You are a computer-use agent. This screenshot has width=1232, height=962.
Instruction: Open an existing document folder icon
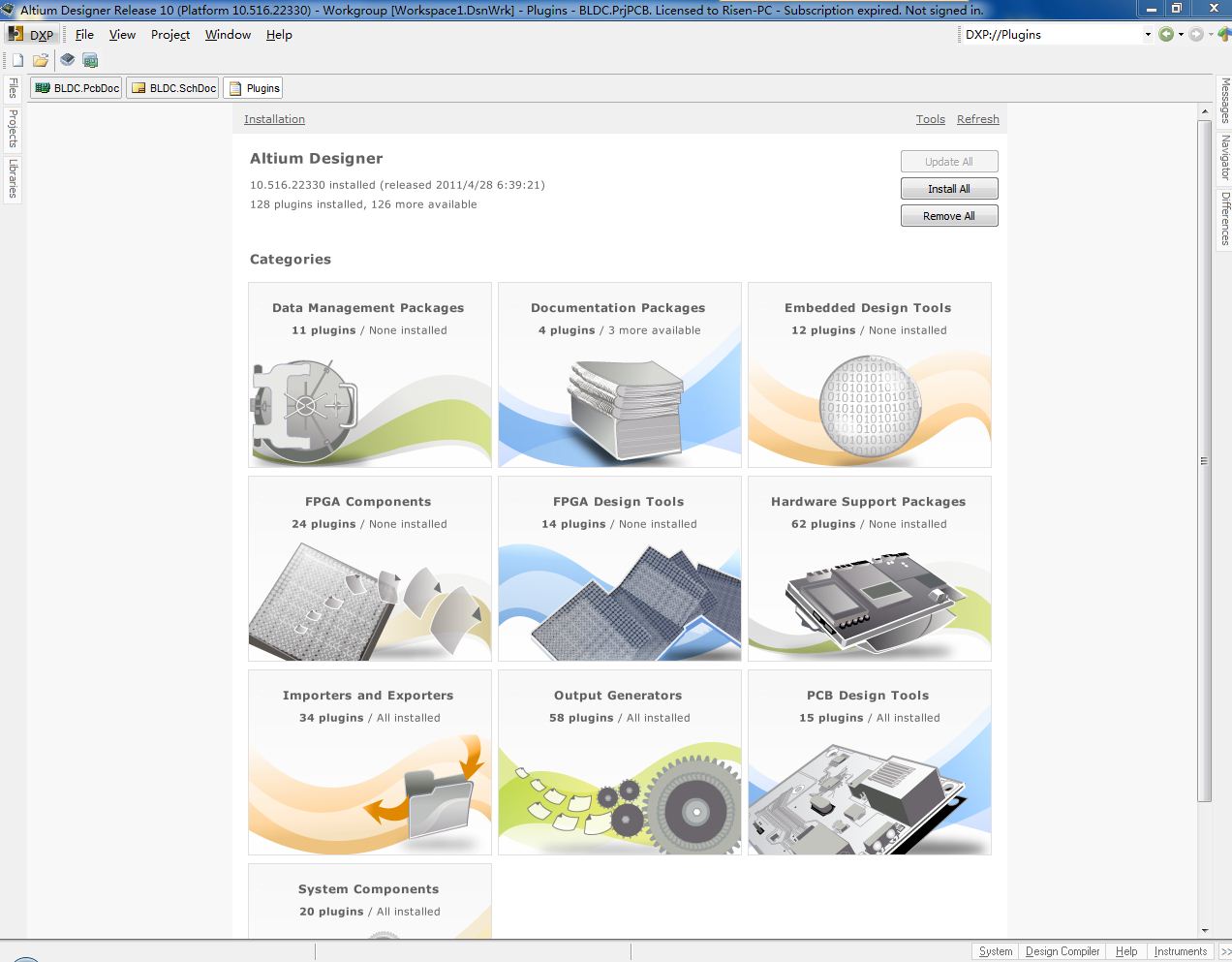[41, 60]
